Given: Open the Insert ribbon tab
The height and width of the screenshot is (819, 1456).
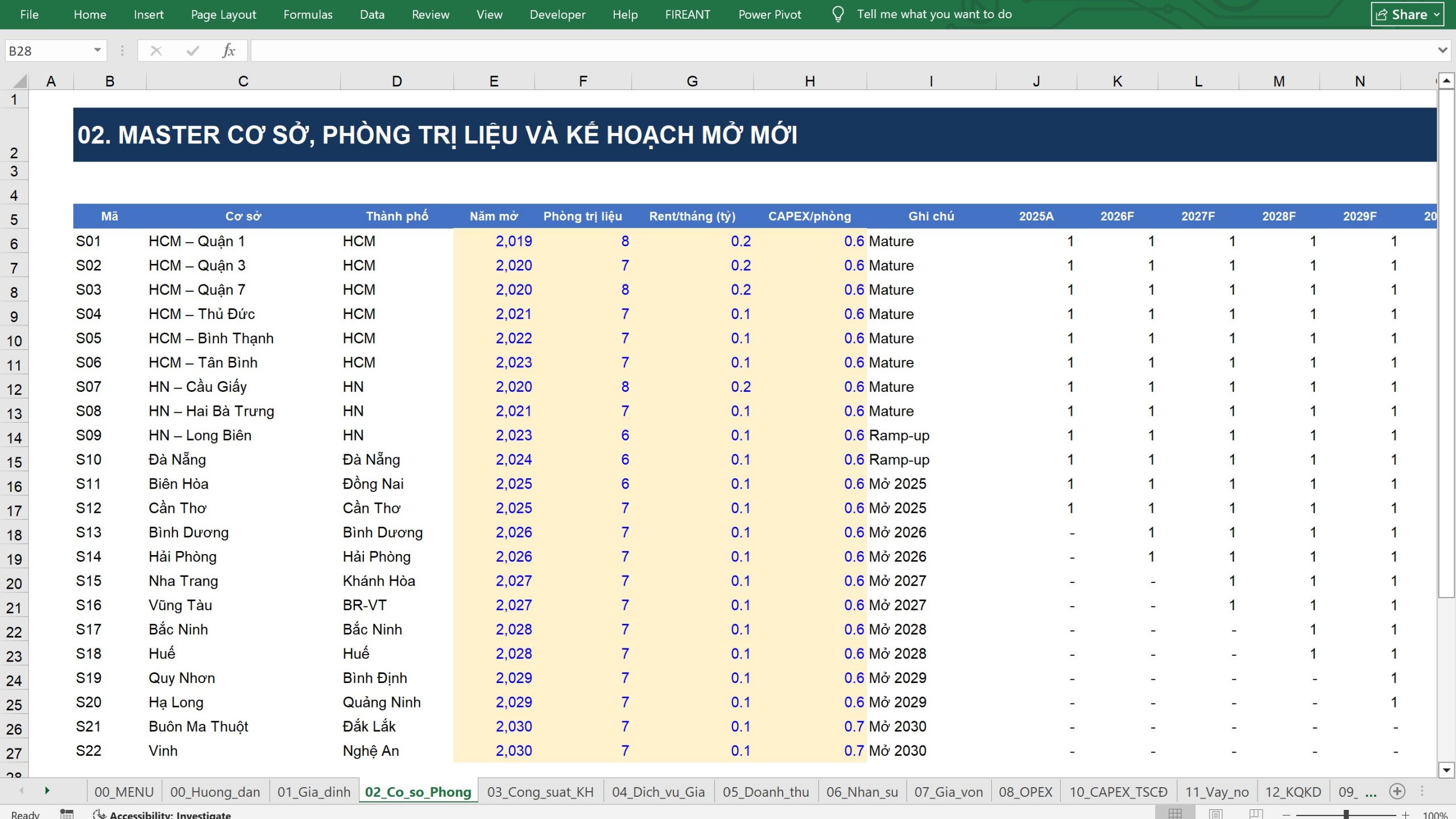Looking at the screenshot, I should coord(148,14).
